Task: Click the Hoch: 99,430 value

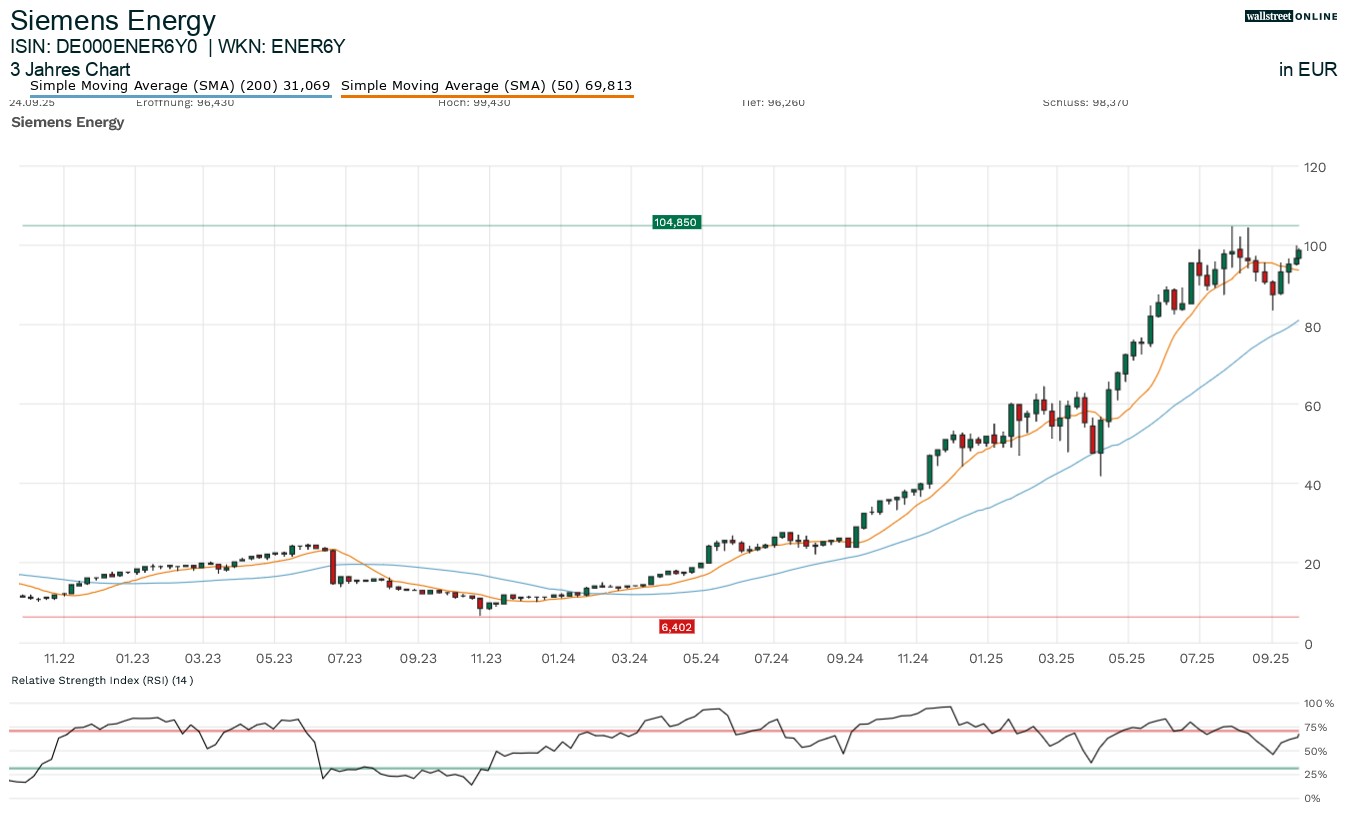Action: click(474, 102)
